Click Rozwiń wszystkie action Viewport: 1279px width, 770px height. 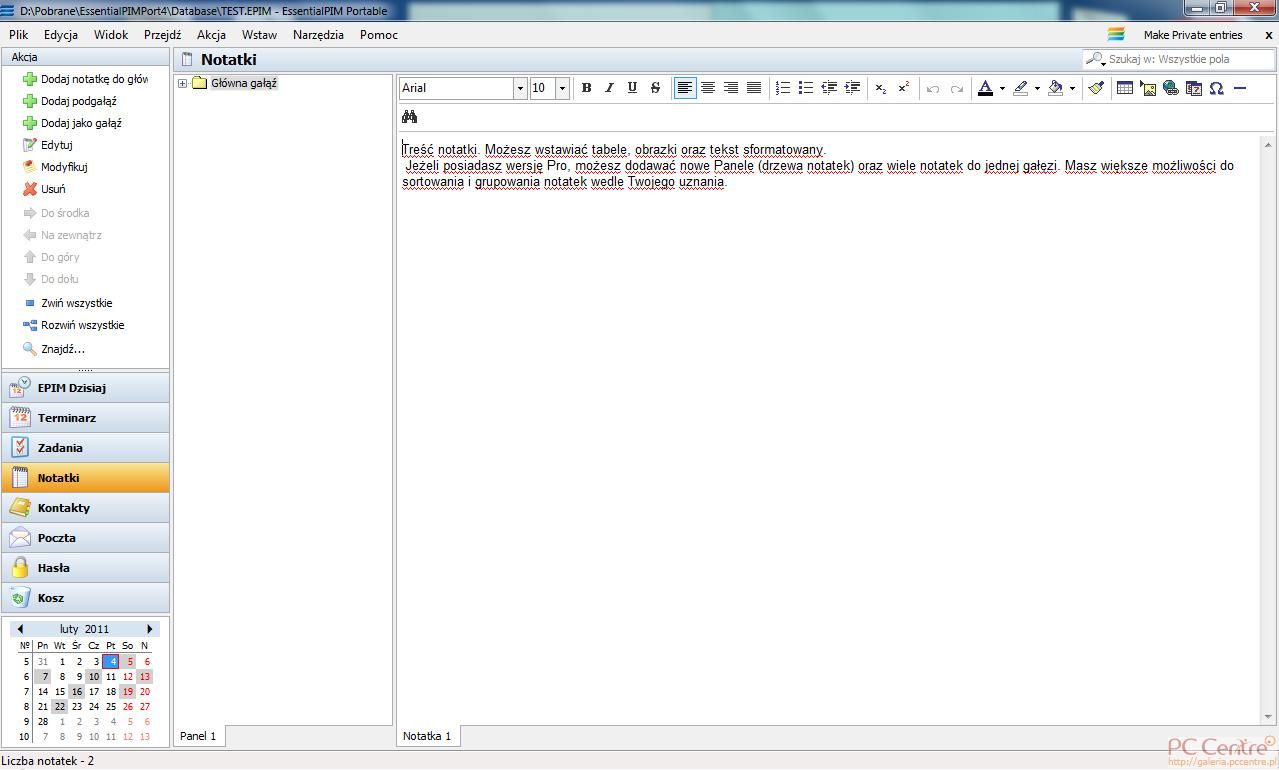point(82,325)
